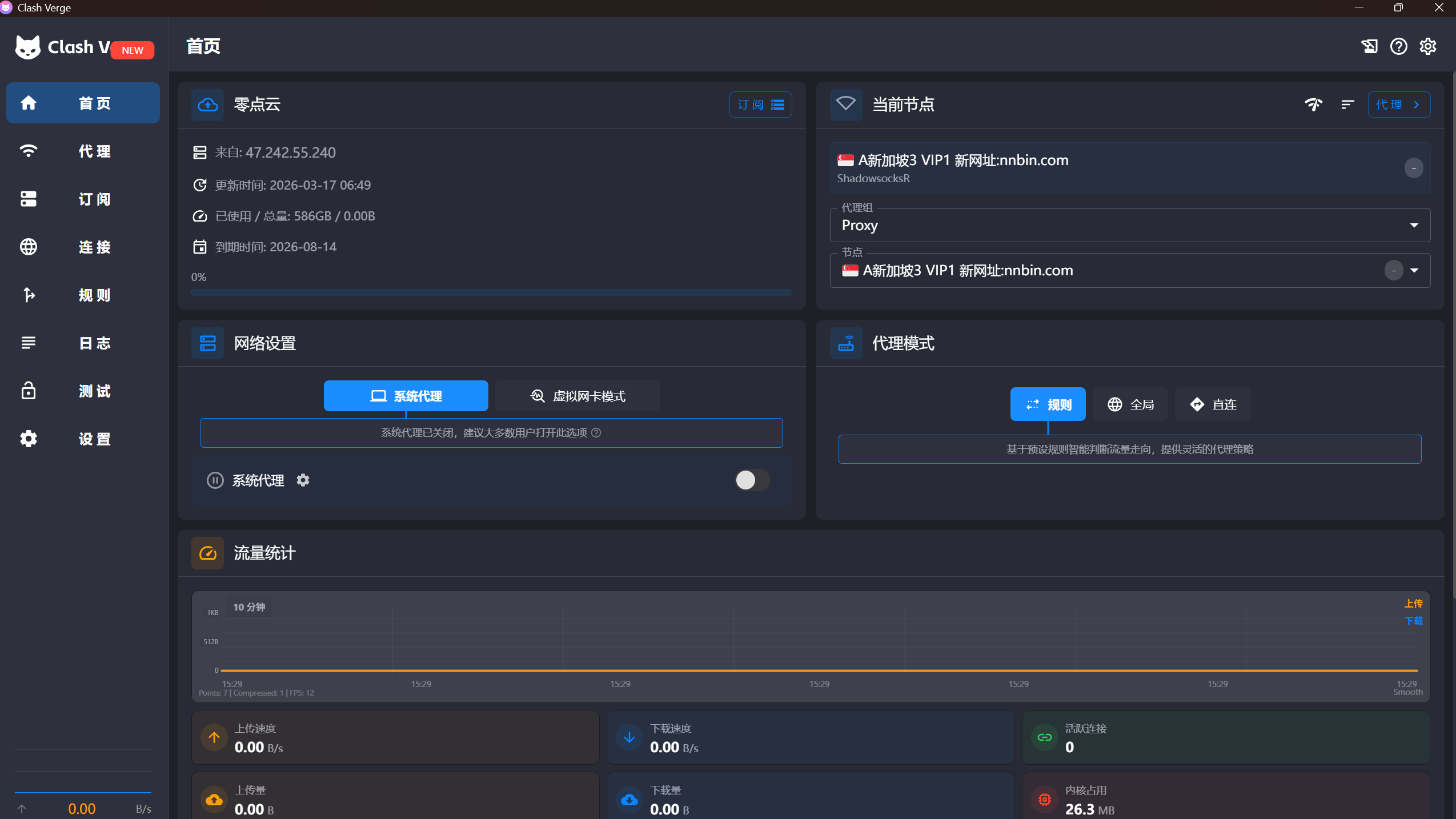1456x819 pixels.
Task: Toggle the 下载 series in traffic chart
Action: pyautogui.click(x=1414, y=621)
